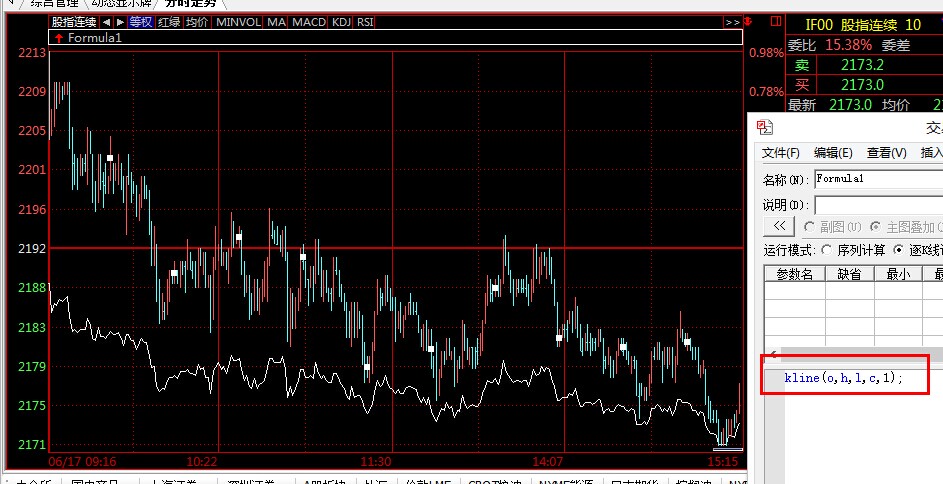Viewport: 943px width, 484px height.
Task: Choose the 副图 radio option
Action: tap(809, 227)
